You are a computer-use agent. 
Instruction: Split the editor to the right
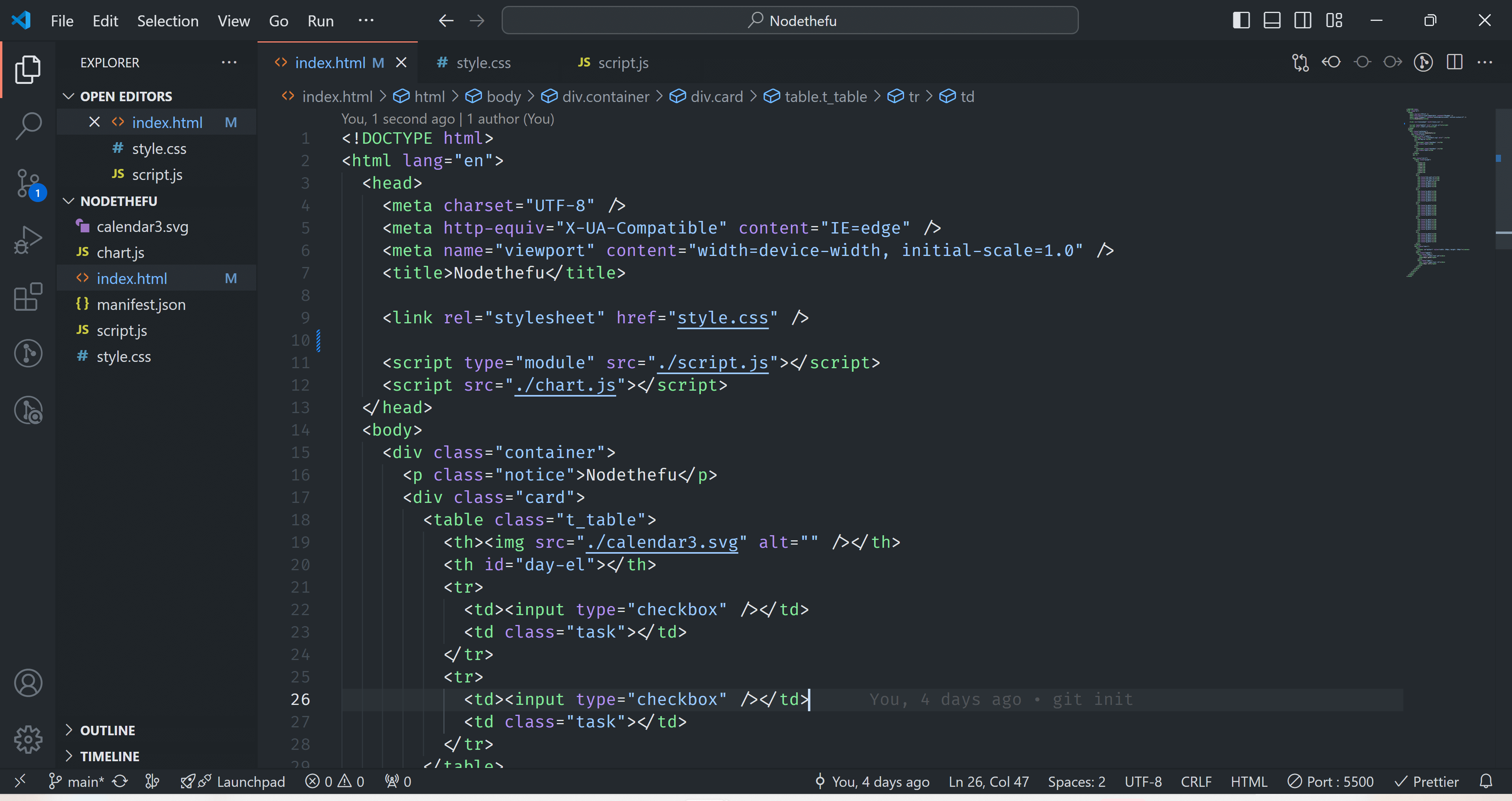[1454, 62]
